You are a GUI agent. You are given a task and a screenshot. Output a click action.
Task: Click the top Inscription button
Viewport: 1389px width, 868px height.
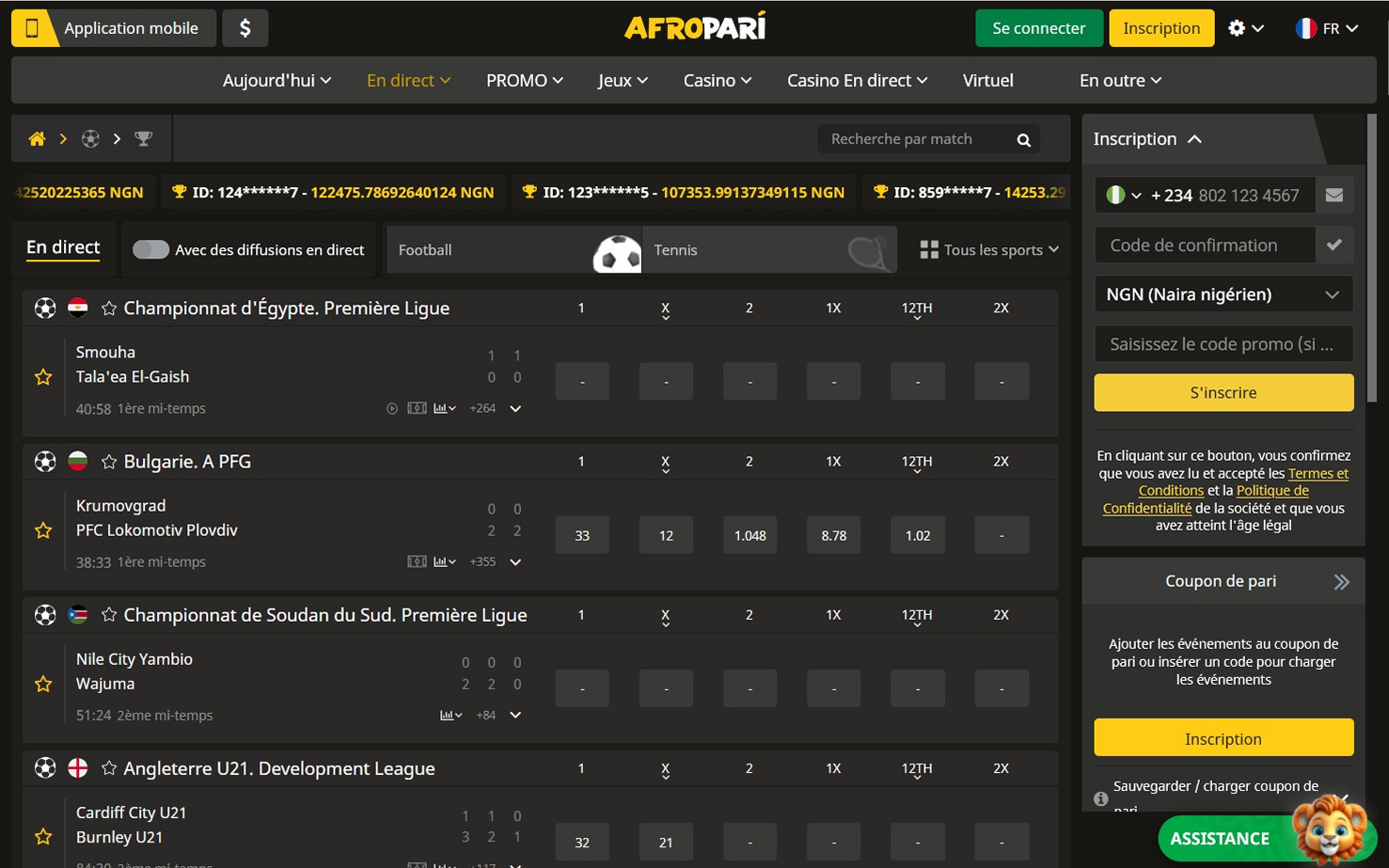1161,28
